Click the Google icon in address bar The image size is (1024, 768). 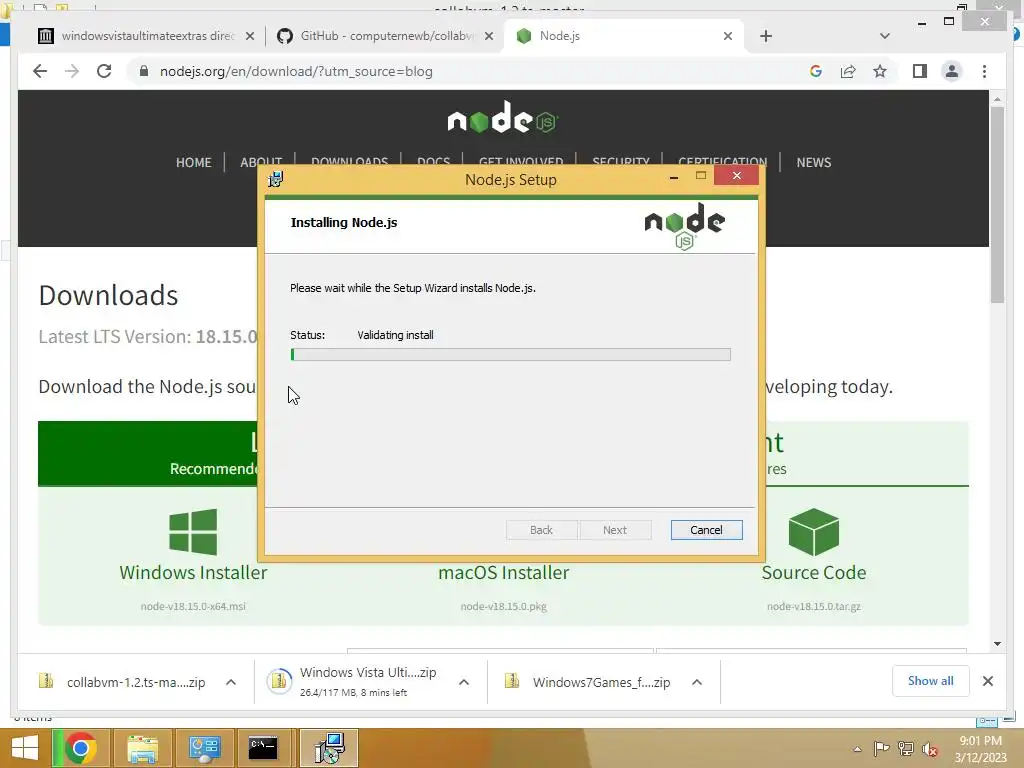point(816,71)
